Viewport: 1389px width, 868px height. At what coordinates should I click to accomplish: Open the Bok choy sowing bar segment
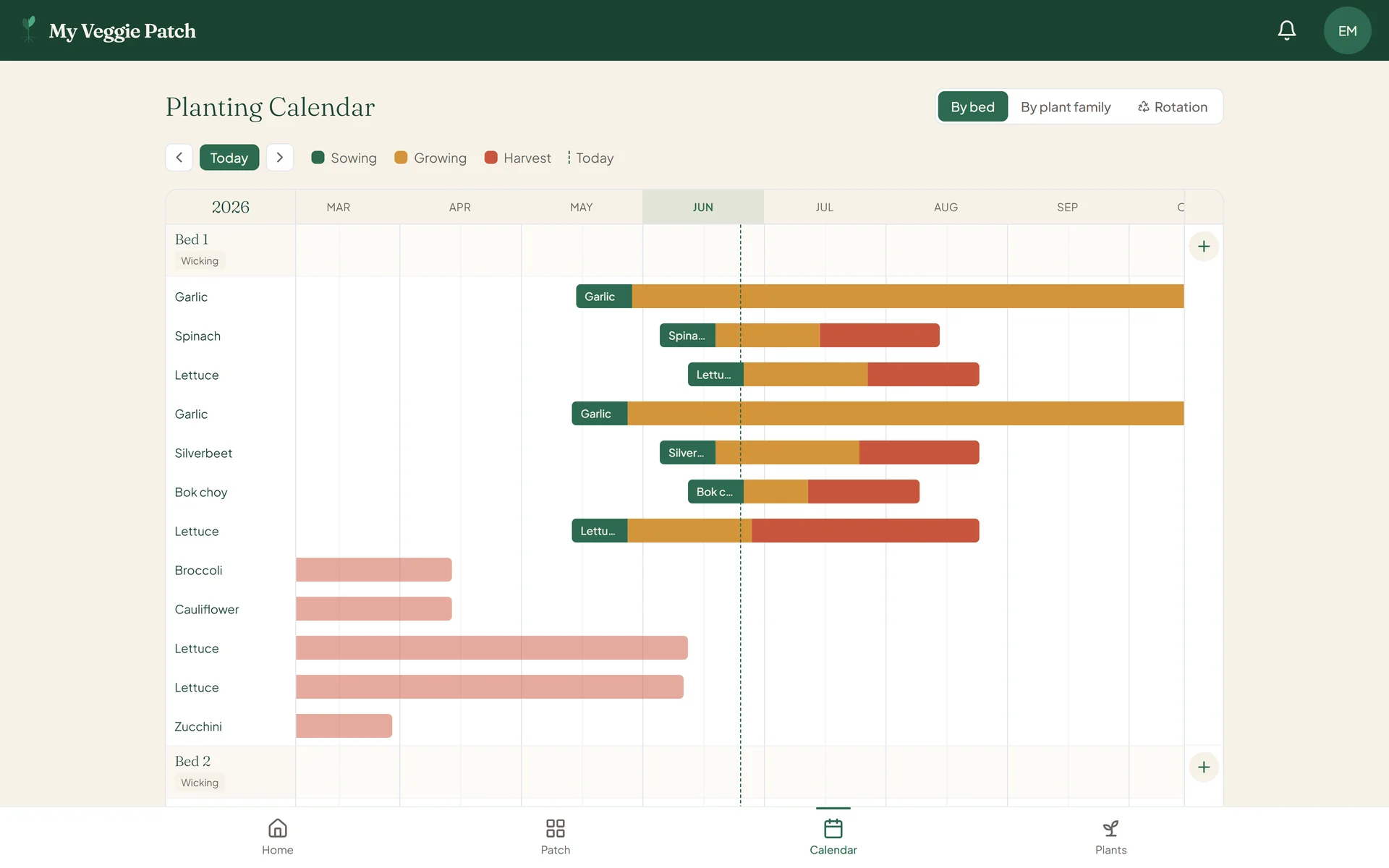715,492
